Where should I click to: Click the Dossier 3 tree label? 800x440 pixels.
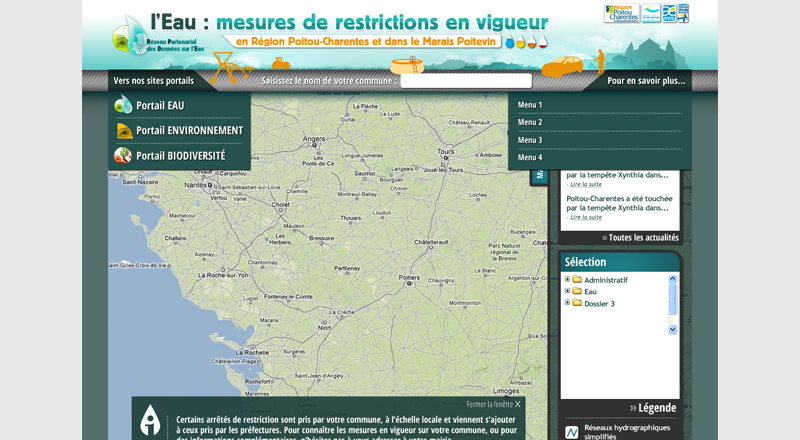599,303
